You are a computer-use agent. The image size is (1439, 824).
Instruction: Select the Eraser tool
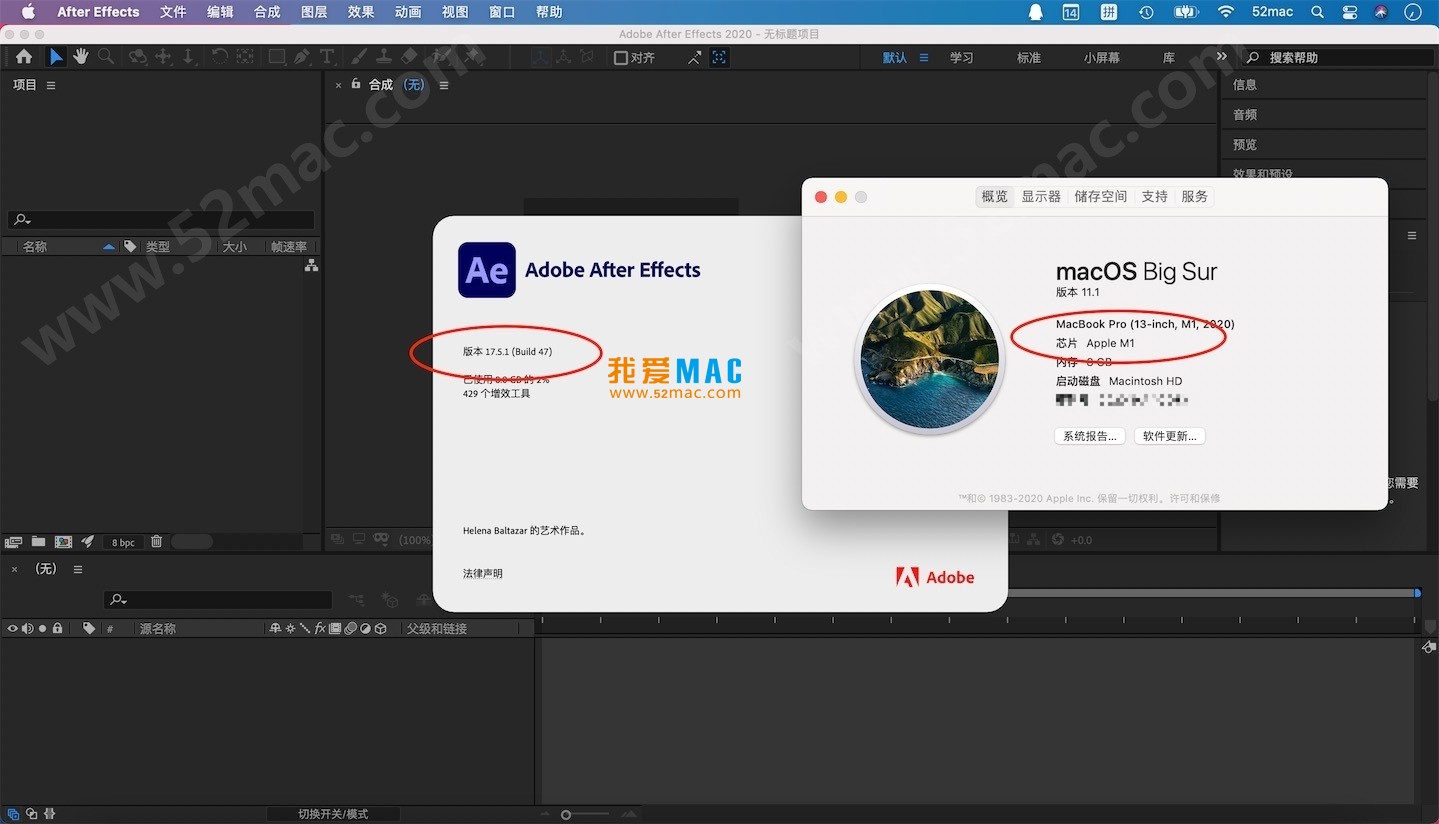click(409, 57)
